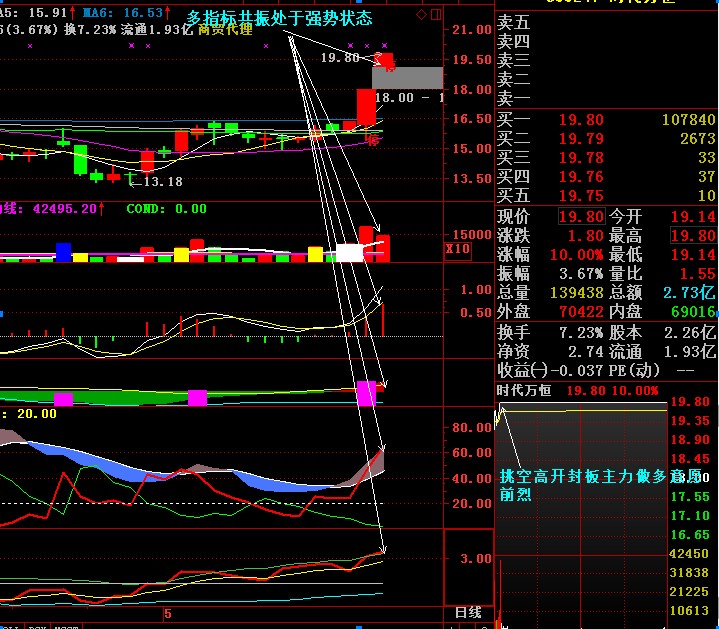Open the 商贸代理 sector label
The width and height of the screenshot is (719, 629).
(226, 30)
